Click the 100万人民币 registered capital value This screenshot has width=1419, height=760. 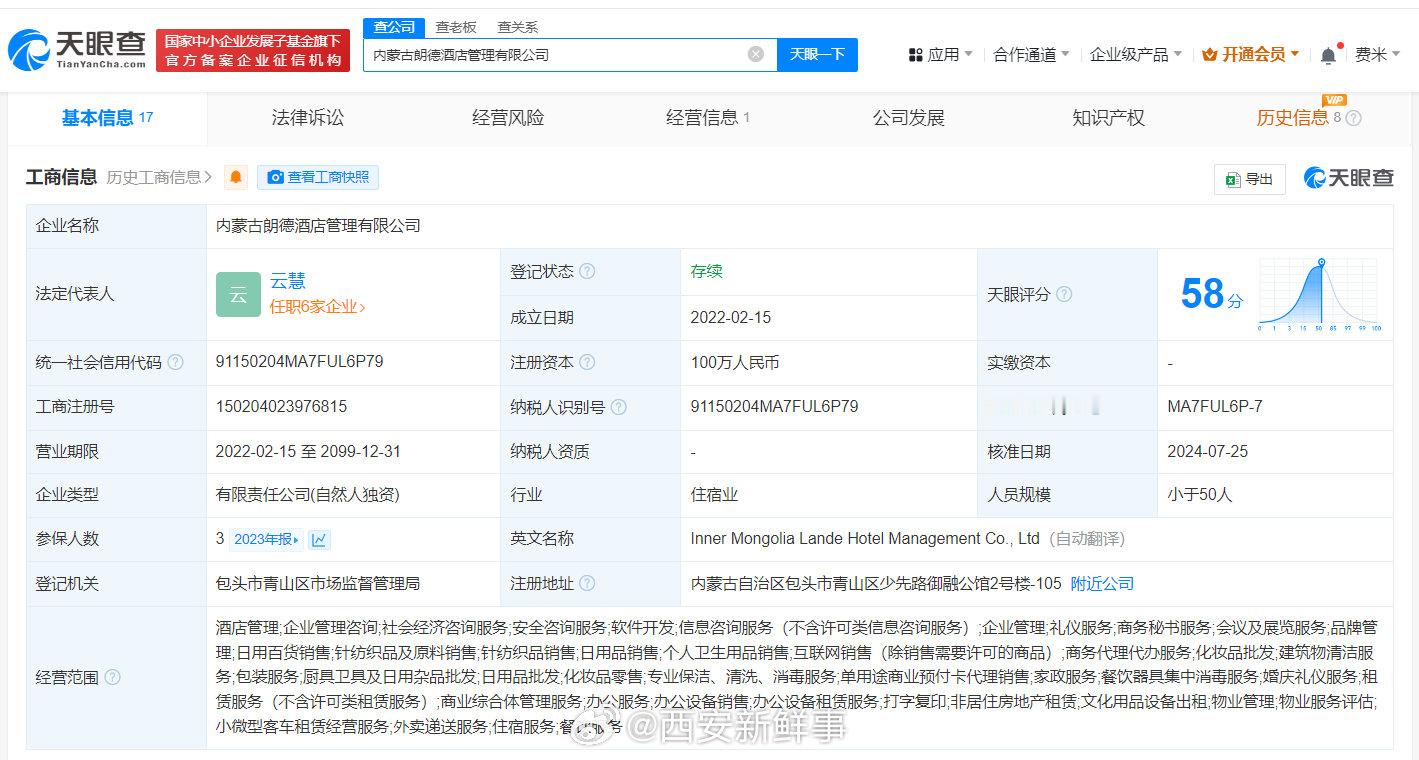[x=735, y=362]
